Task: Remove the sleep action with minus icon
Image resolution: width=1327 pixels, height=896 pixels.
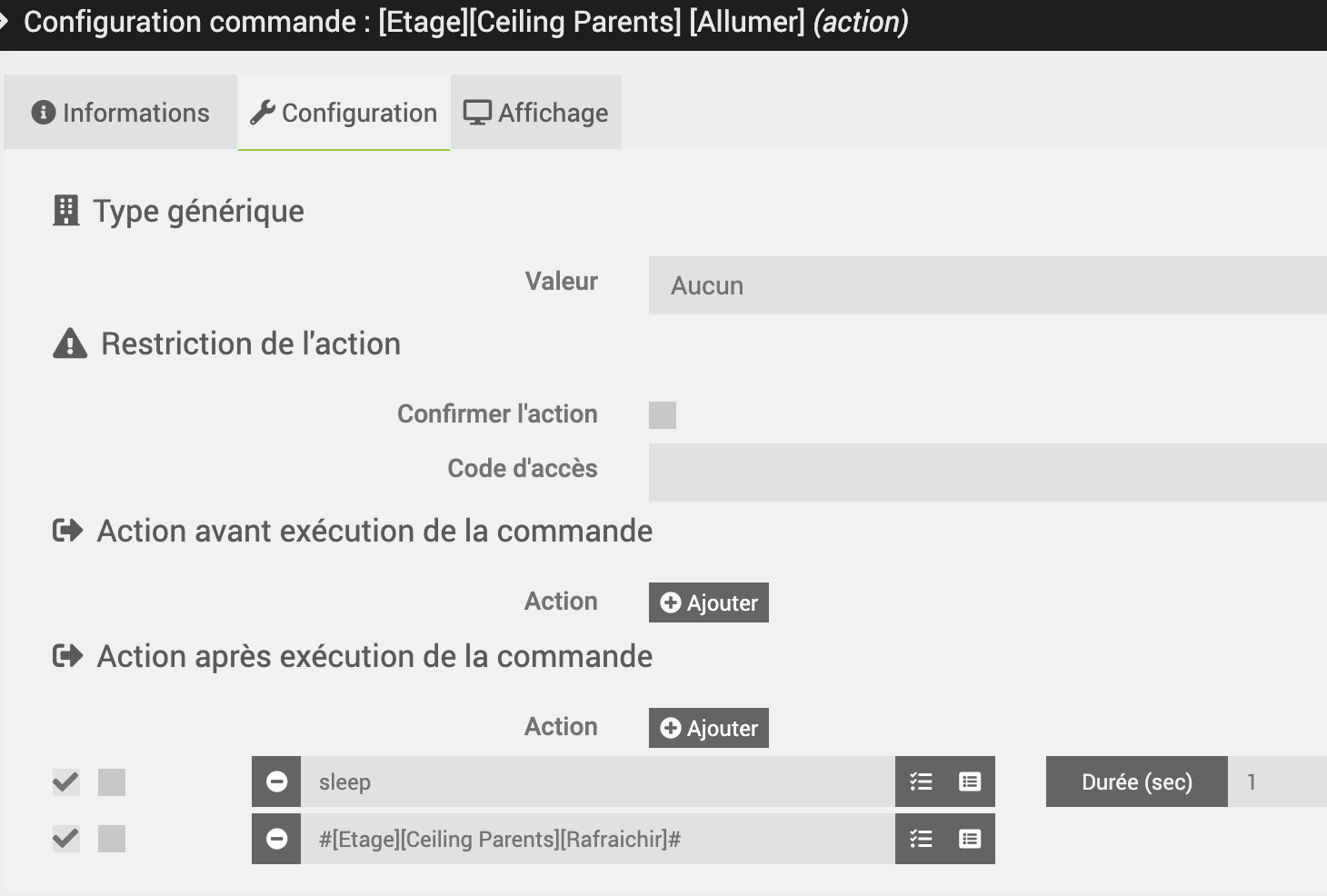Action: 276,782
